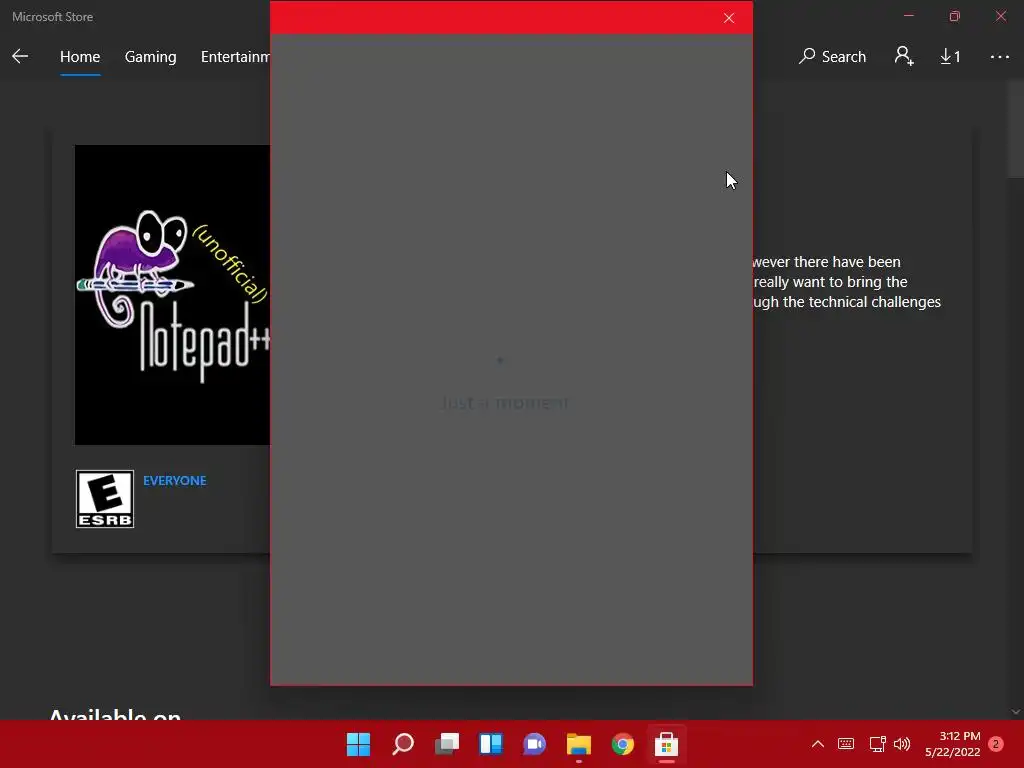Launch Teams Chat from the taskbar

coord(534,744)
